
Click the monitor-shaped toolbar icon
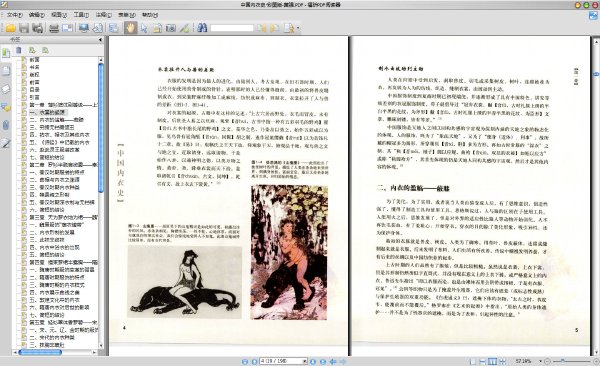click(83, 28)
